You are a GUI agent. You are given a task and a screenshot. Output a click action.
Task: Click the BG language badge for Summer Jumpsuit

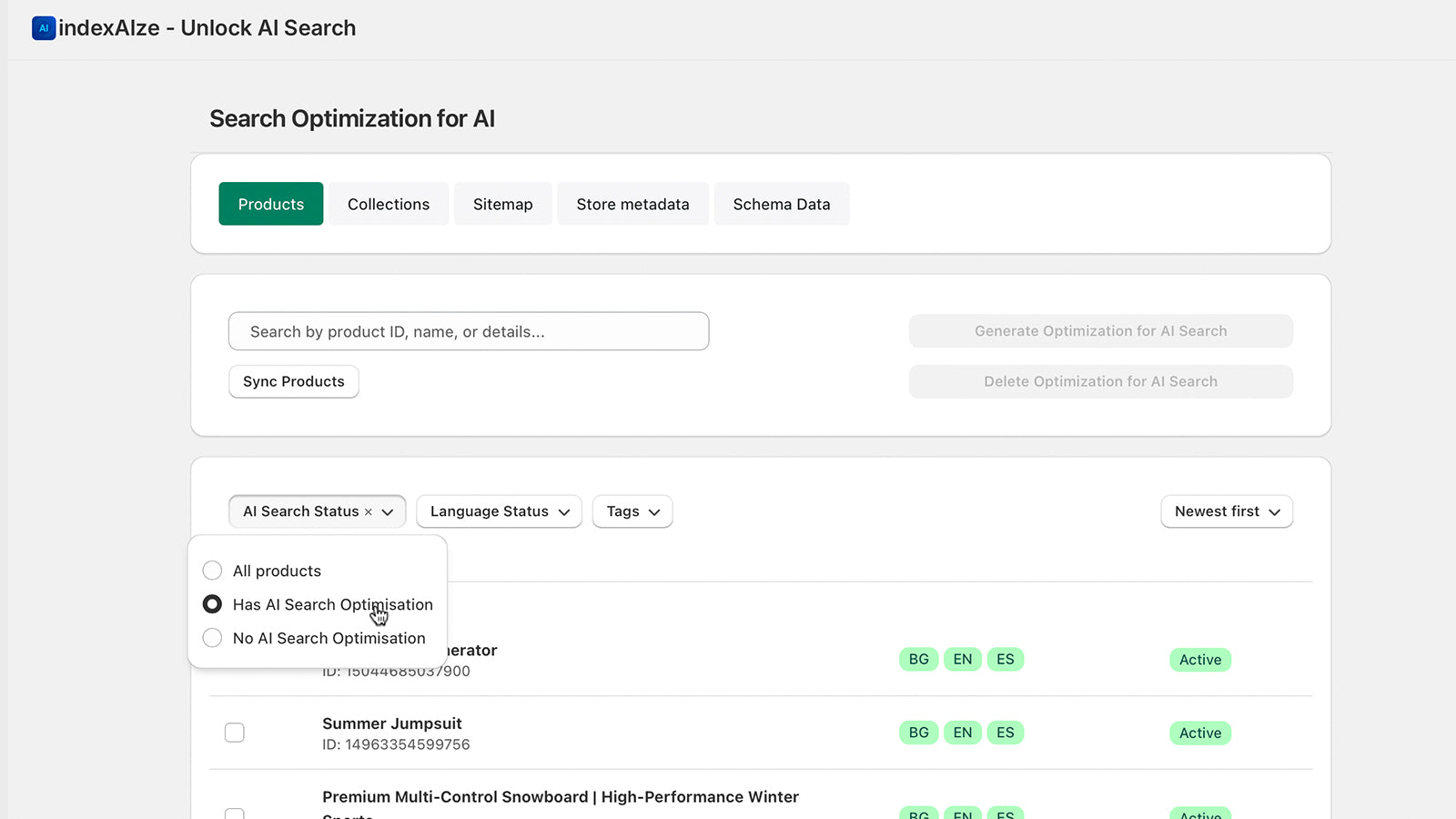(918, 733)
